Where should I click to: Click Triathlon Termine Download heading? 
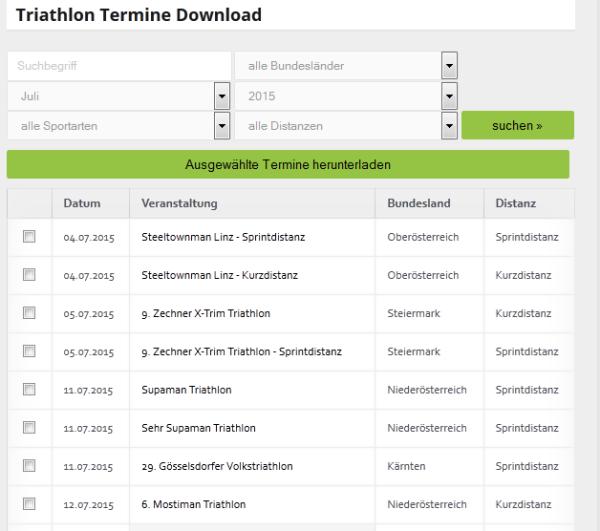(139, 15)
